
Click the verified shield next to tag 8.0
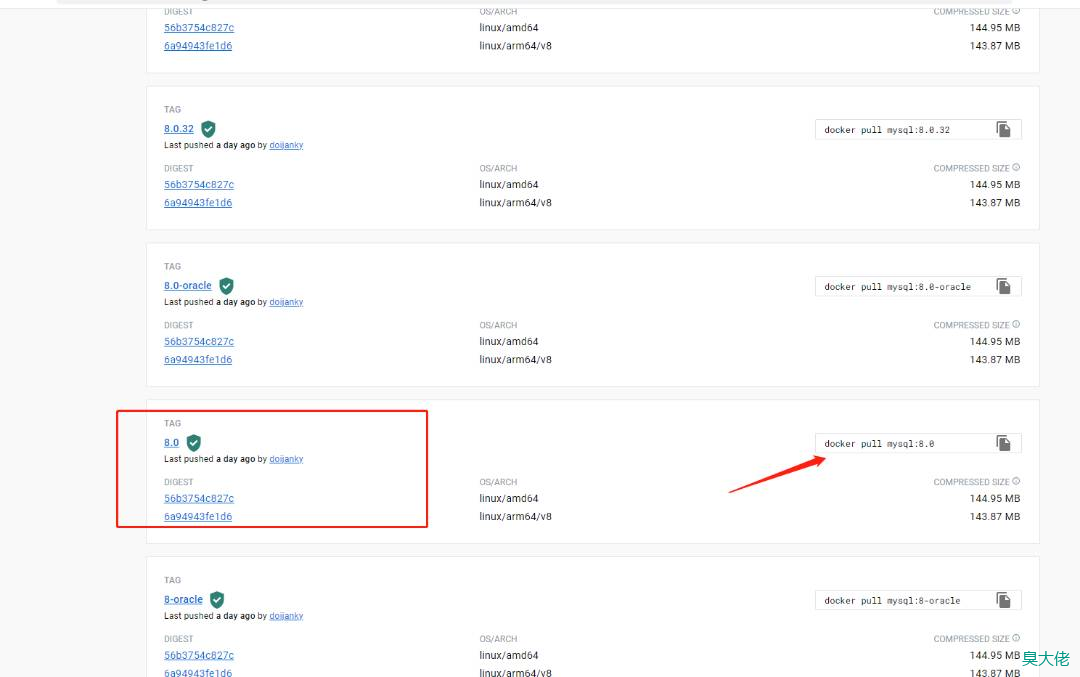[194, 443]
